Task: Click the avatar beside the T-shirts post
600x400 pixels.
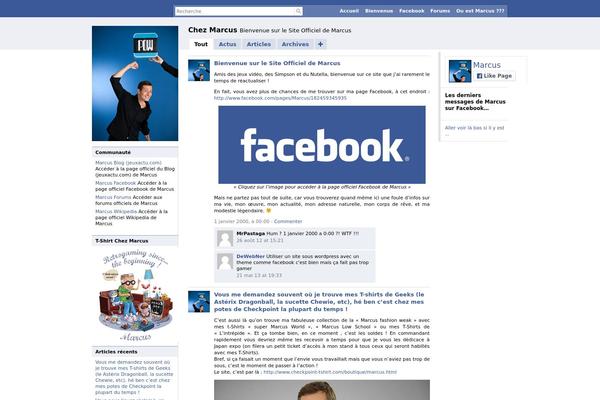Action: coord(199,302)
